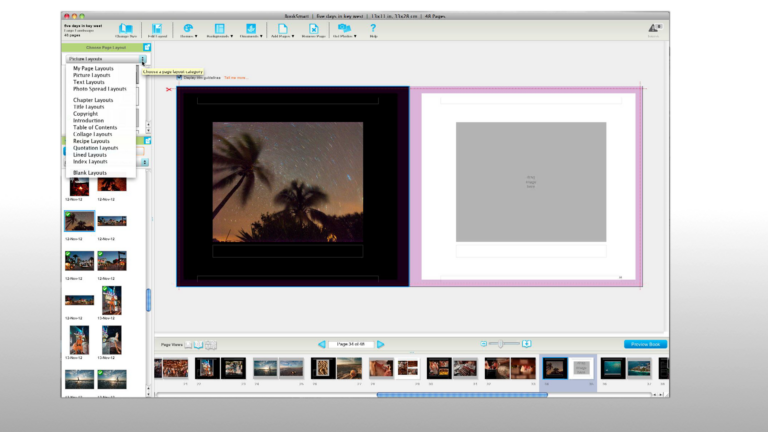
Task: Click the Preview Book button
Action: [644, 344]
